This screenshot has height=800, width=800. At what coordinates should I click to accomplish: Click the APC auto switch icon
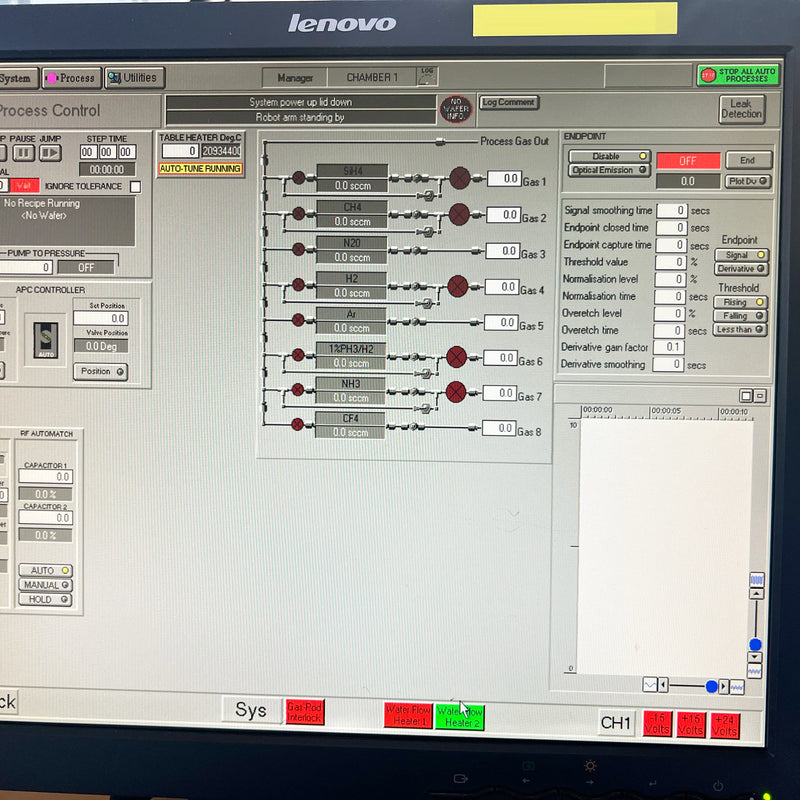(x=46, y=340)
